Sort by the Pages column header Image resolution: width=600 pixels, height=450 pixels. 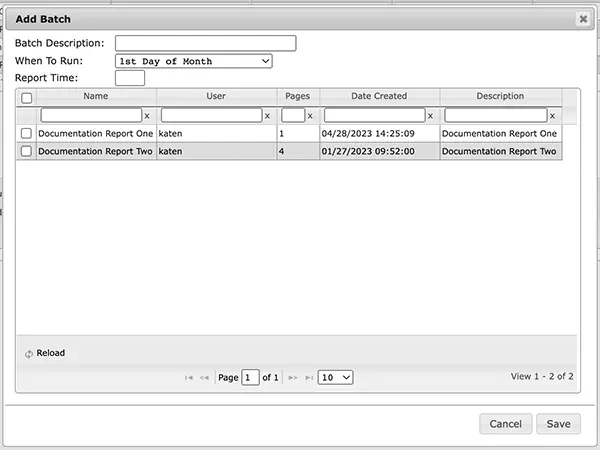tap(298, 96)
